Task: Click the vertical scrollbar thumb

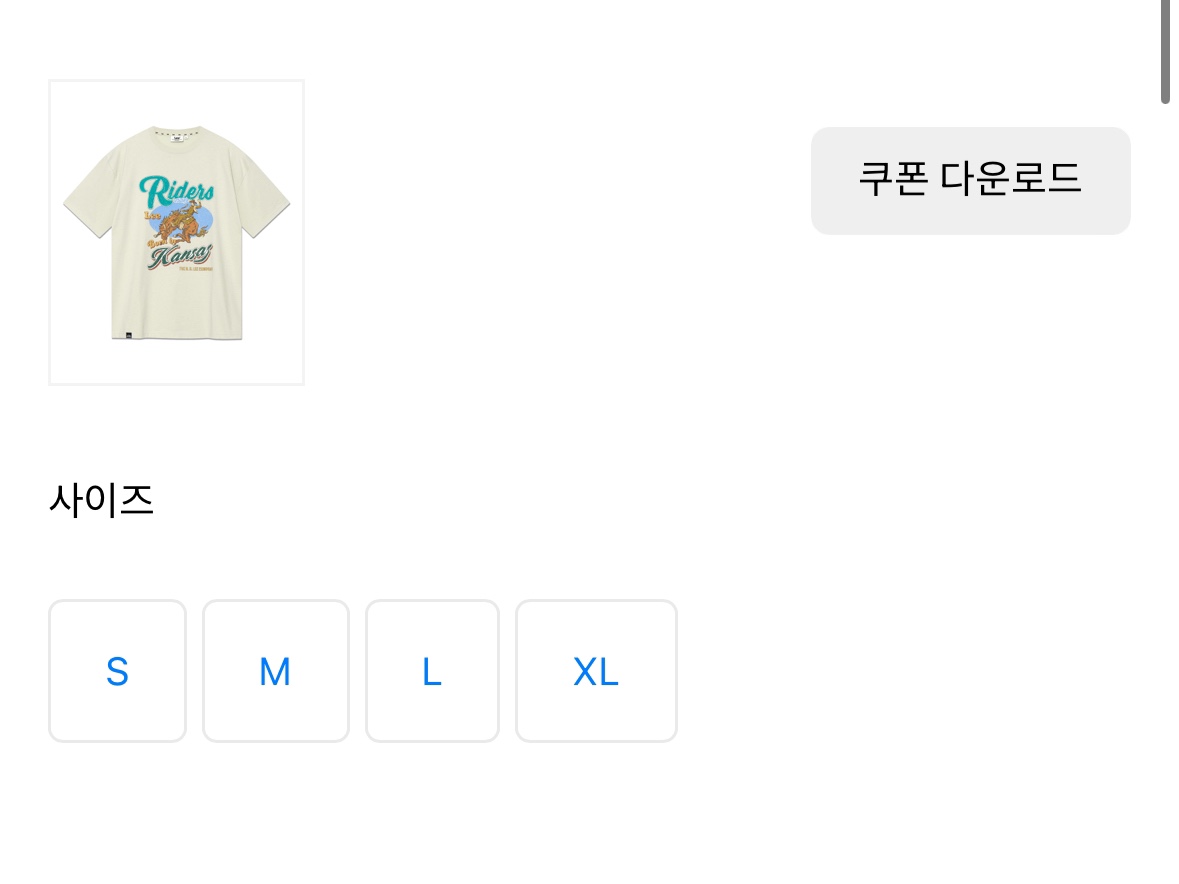Action: (x=1165, y=50)
